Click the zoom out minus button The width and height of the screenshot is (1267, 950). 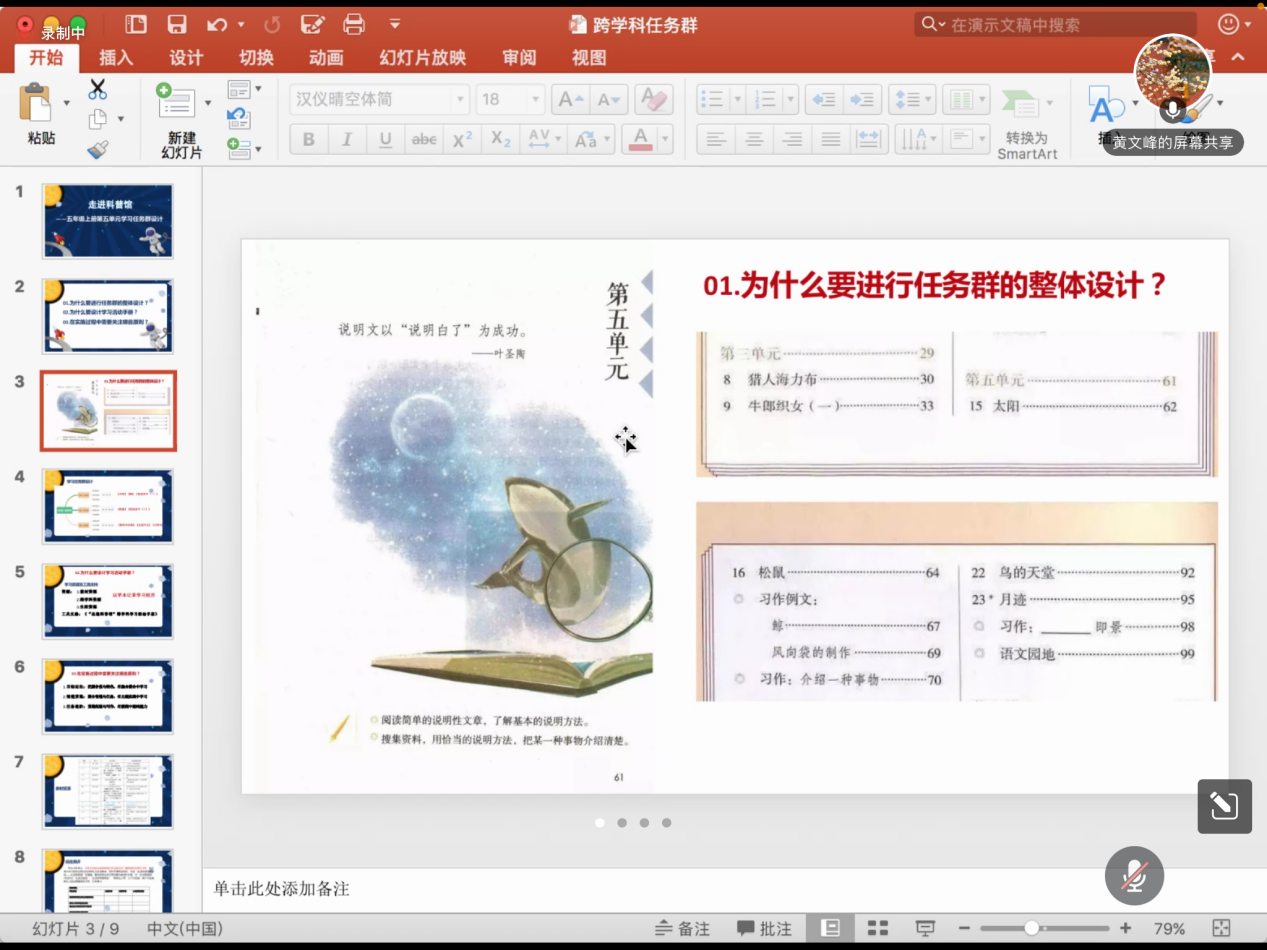964,928
